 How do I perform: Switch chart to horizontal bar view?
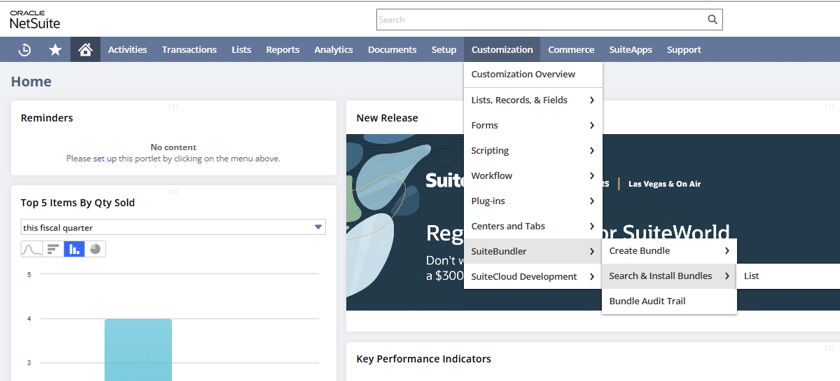point(53,249)
